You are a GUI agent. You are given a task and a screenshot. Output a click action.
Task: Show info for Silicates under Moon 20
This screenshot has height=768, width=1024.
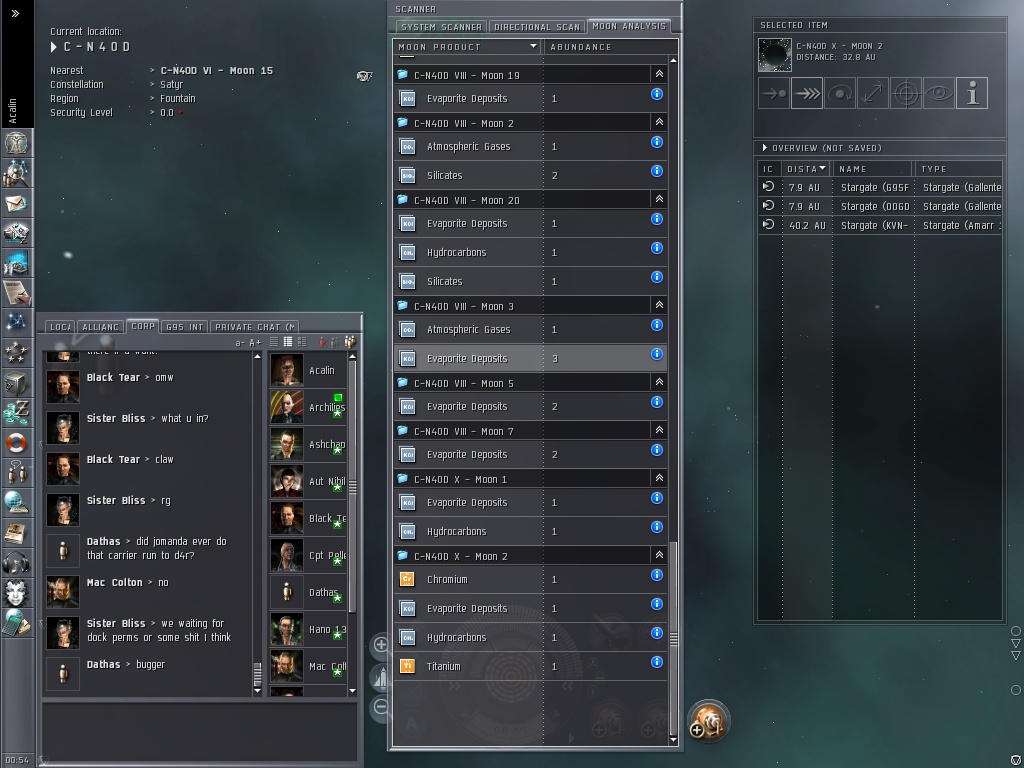pos(657,278)
